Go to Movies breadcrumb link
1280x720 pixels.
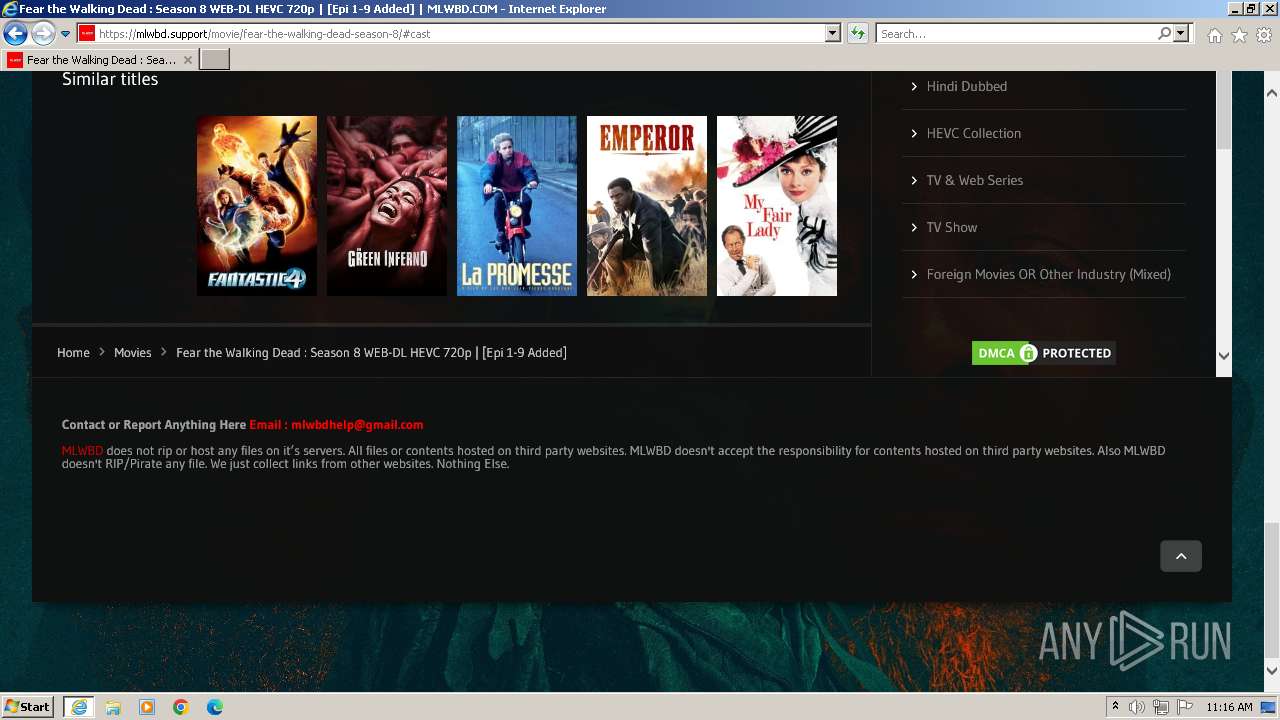132,352
